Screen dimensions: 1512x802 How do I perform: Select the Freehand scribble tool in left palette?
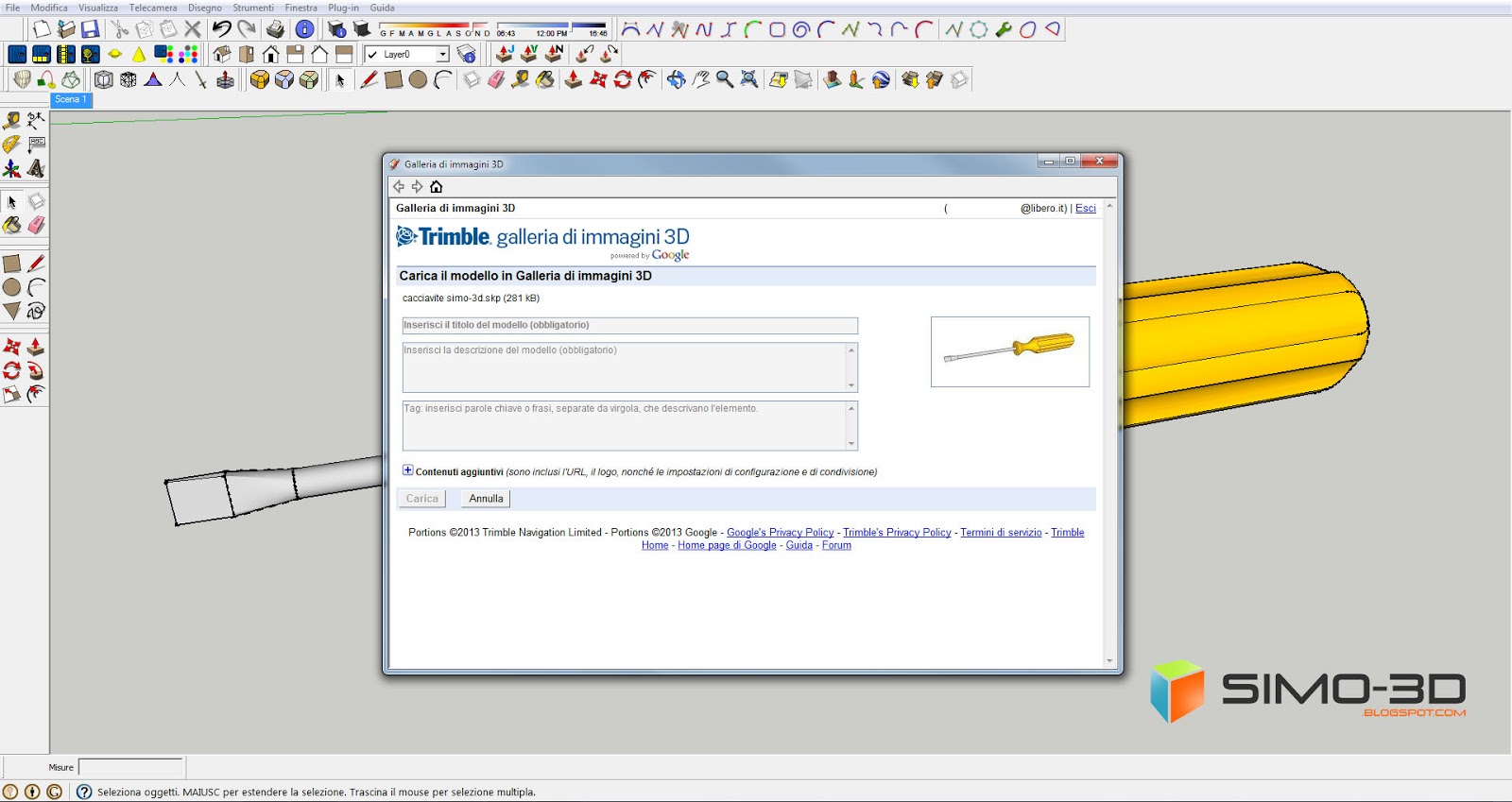36,311
